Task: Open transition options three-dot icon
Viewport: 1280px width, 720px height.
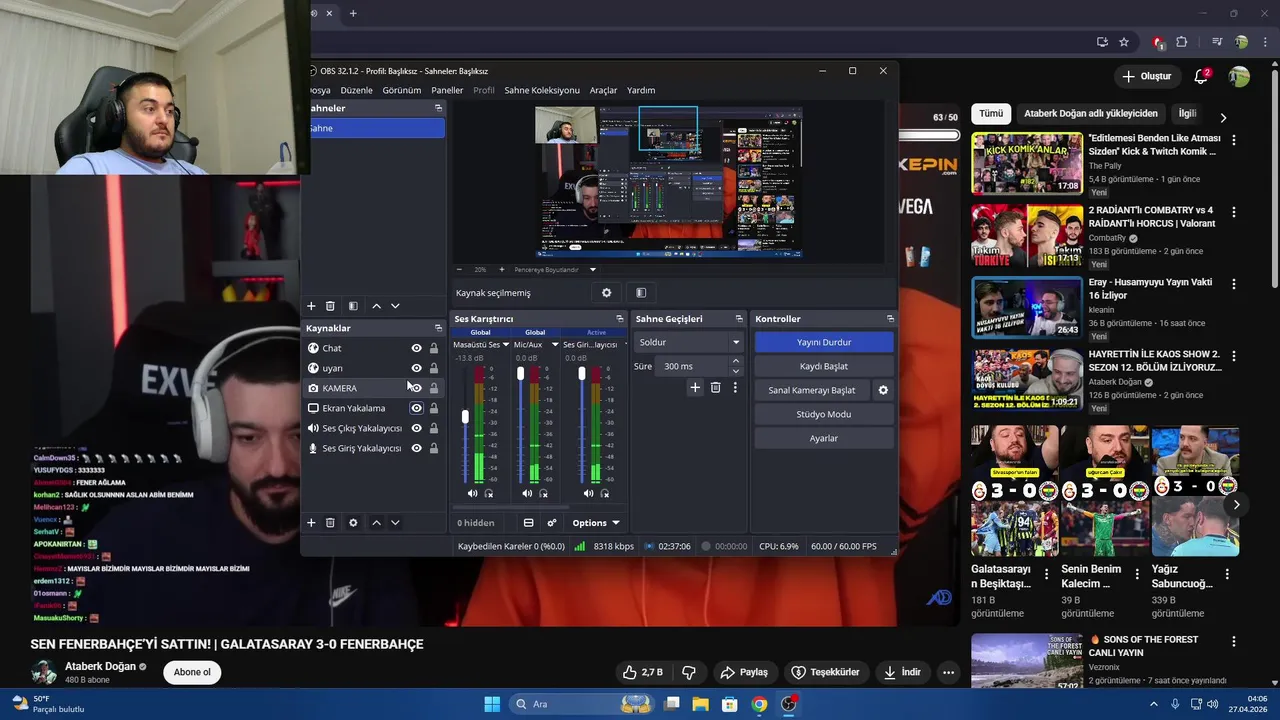Action: (735, 387)
